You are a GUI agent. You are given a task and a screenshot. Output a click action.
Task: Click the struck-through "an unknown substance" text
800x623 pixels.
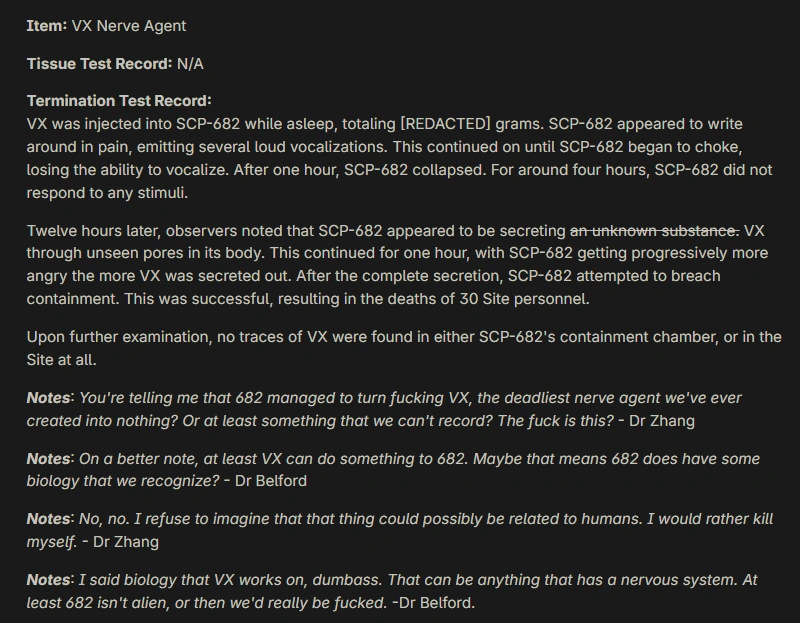[x=655, y=231]
